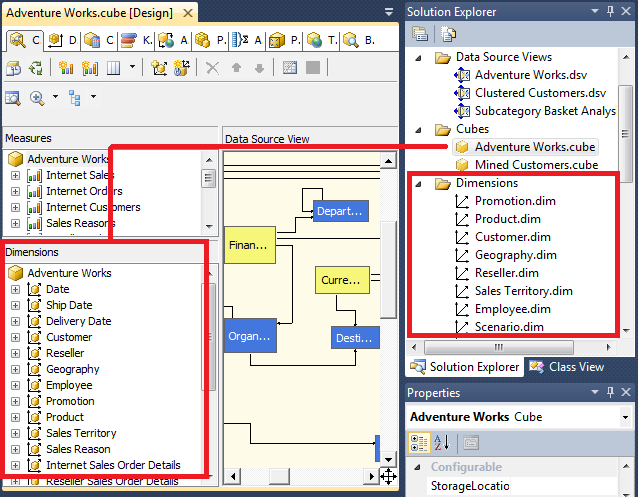Open the Aggregations tab with sigma icon

(x=247, y=40)
